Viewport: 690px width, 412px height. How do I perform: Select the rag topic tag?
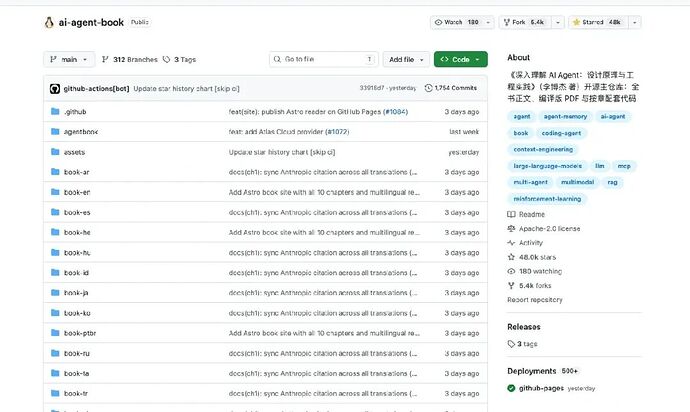(x=613, y=182)
